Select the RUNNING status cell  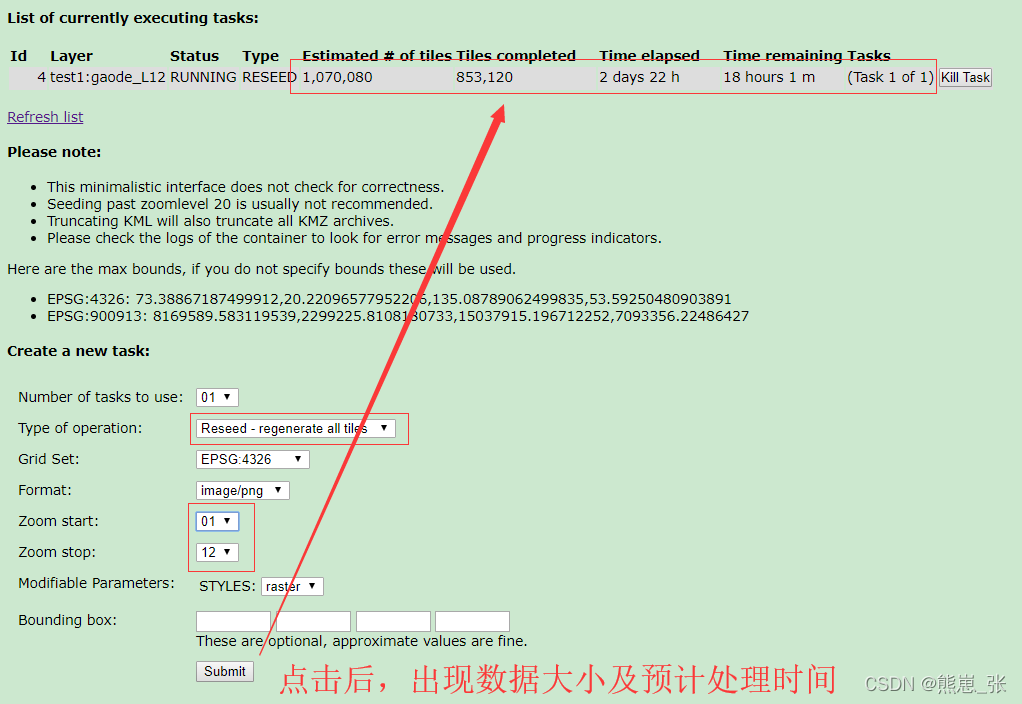203,78
